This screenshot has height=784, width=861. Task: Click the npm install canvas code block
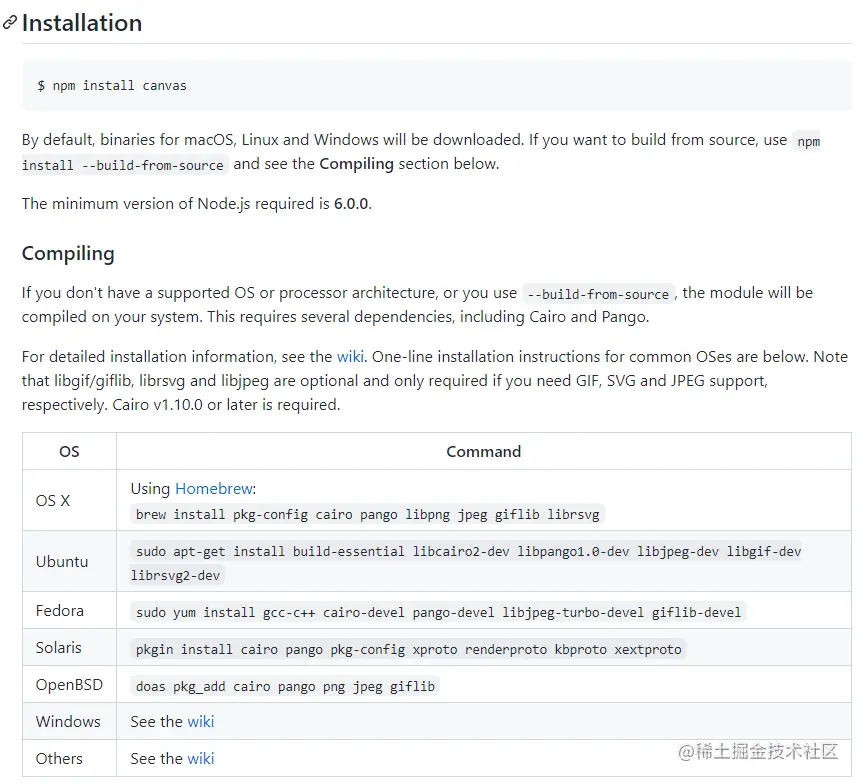click(x=112, y=85)
